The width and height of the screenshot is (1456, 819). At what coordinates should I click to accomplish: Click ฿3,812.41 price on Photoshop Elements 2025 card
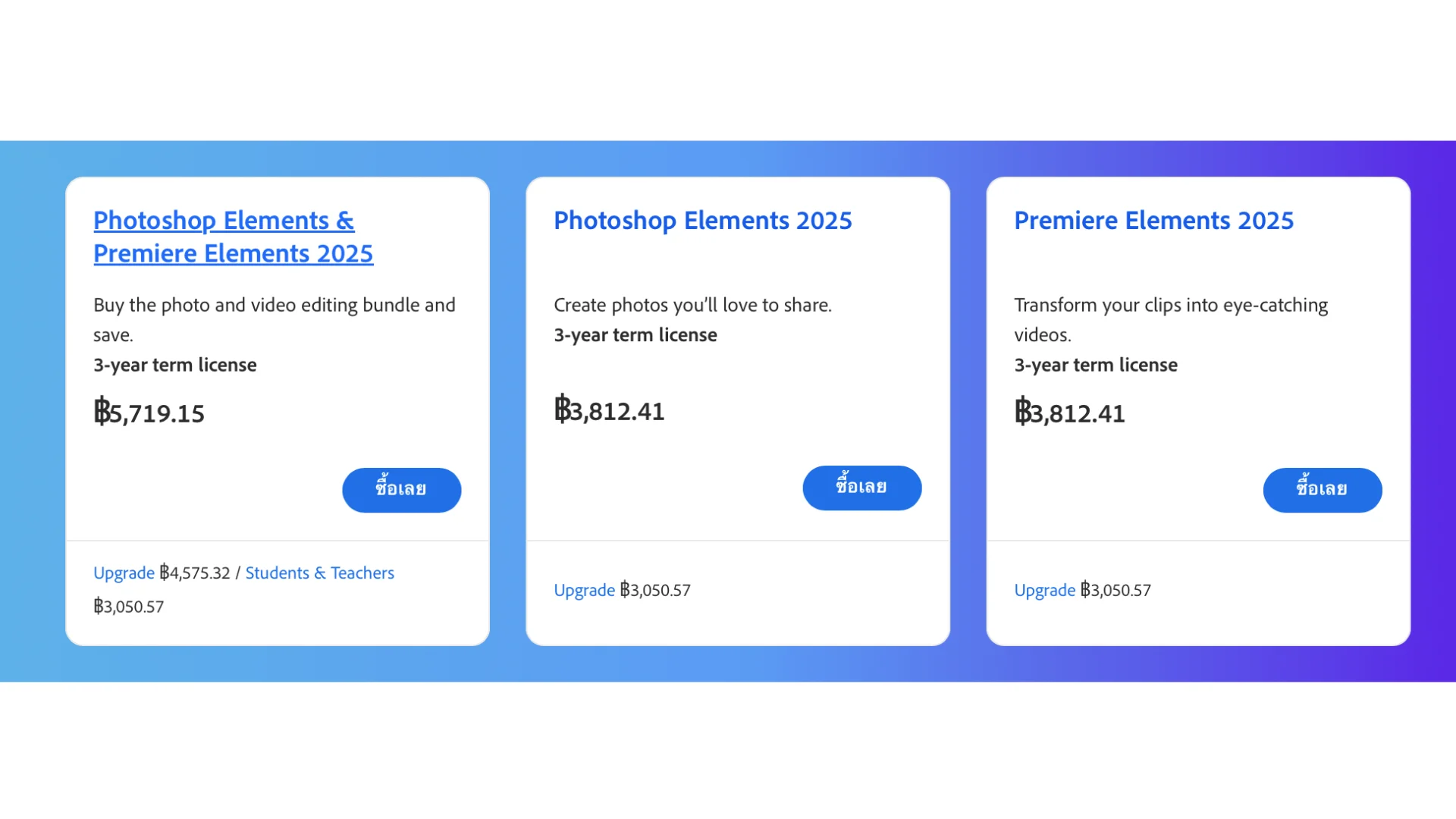coord(609,411)
